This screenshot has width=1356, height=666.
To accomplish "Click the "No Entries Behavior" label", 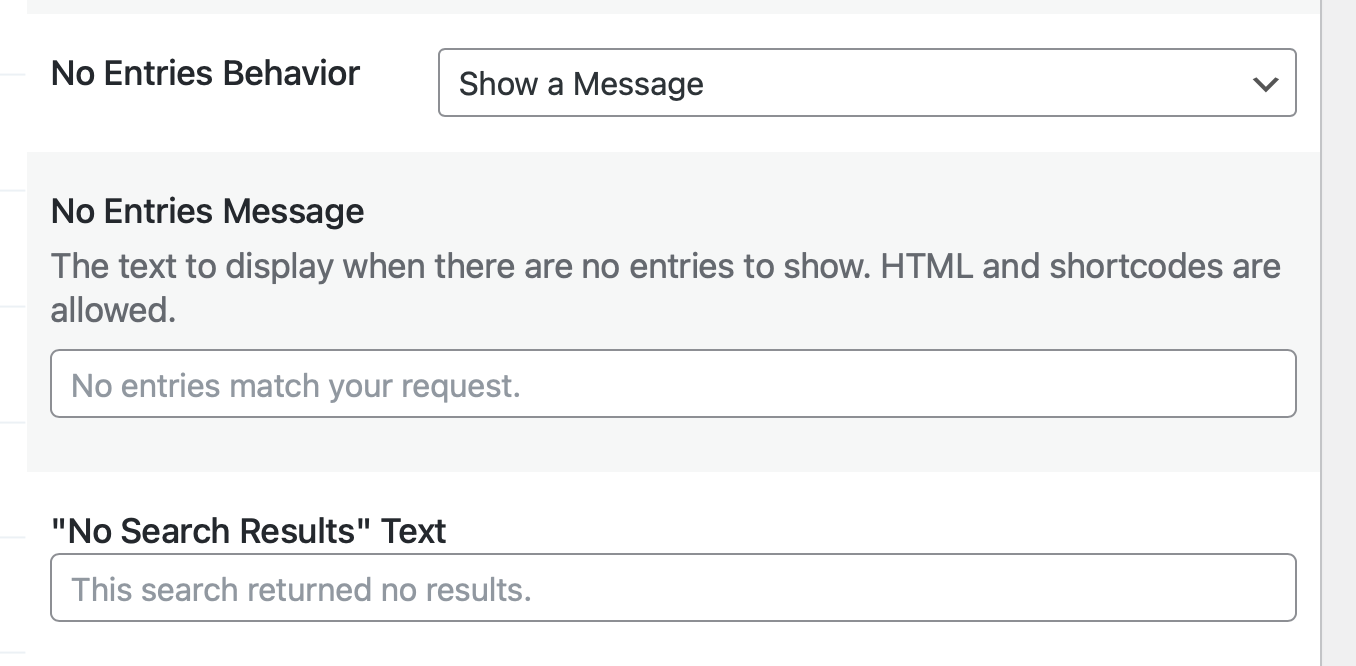I will pyautogui.click(x=205, y=73).
